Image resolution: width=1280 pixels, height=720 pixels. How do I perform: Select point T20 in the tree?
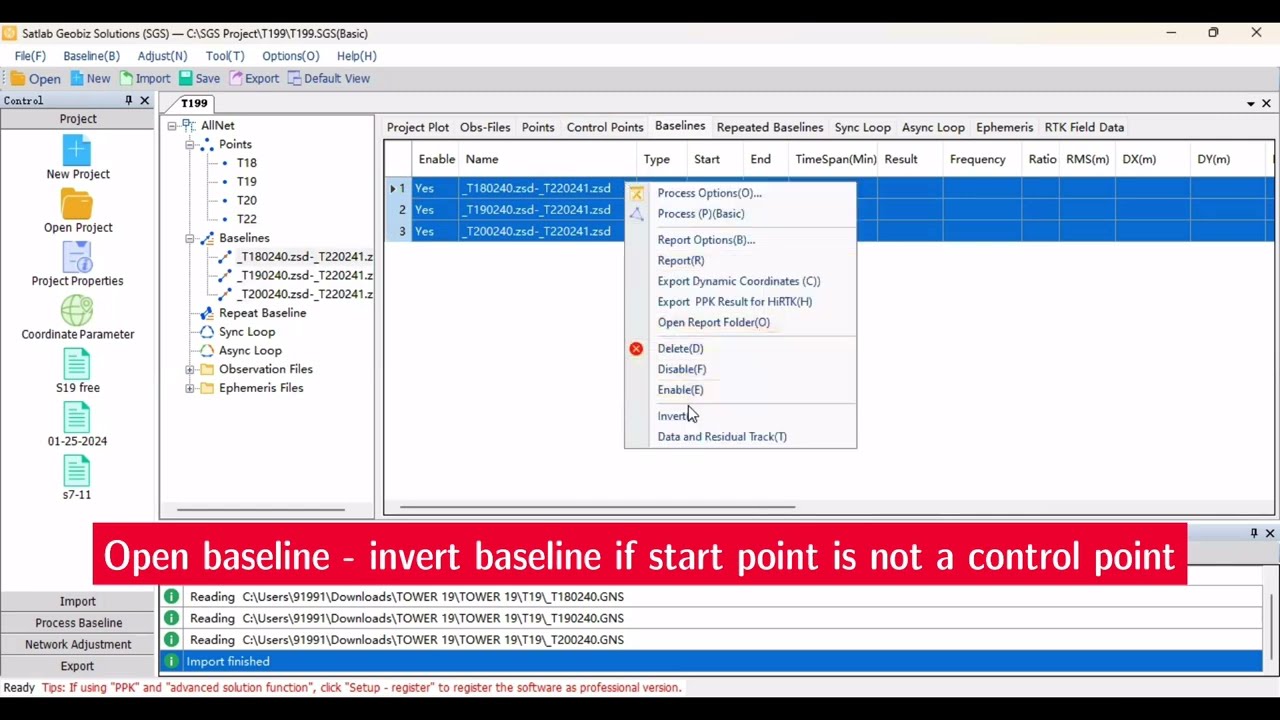[x=246, y=201]
